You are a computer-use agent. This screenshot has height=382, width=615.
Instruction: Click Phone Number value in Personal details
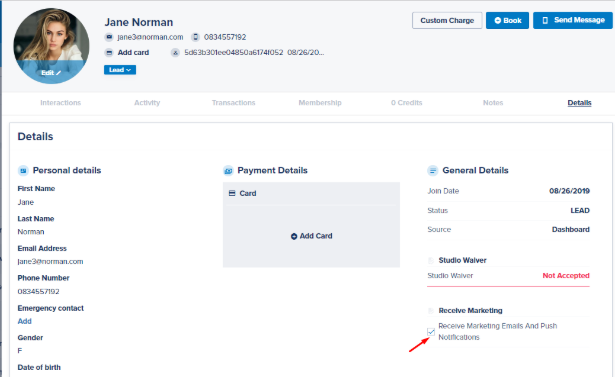[38, 292]
